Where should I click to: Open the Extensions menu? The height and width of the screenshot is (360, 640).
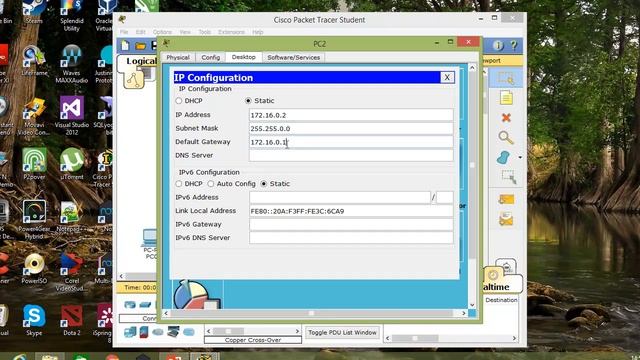pyautogui.click(x=231, y=32)
